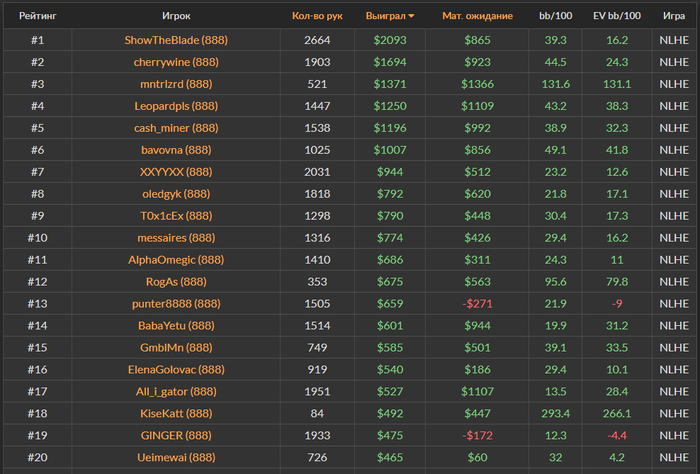Open punter8888 (888) player page
Screen dimensions: 700x474
[x=176, y=304]
